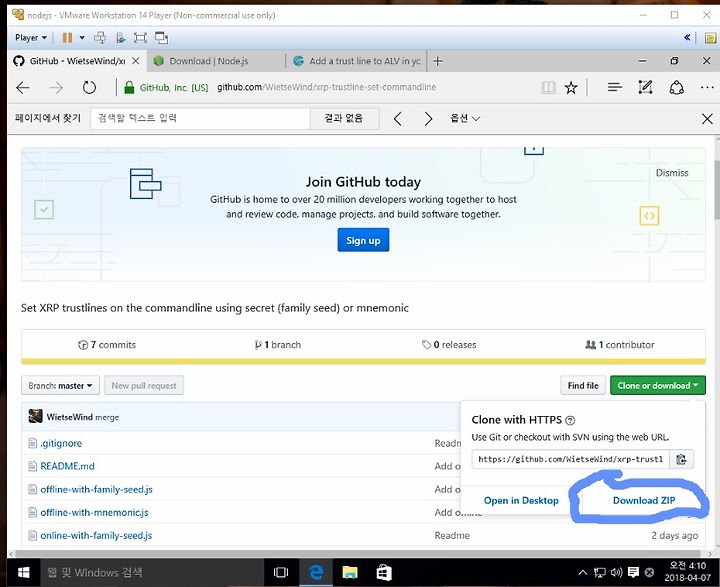Open the Store from the taskbar
Image resolution: width=720 pixels, height=587 pixels.
[384, 572]
